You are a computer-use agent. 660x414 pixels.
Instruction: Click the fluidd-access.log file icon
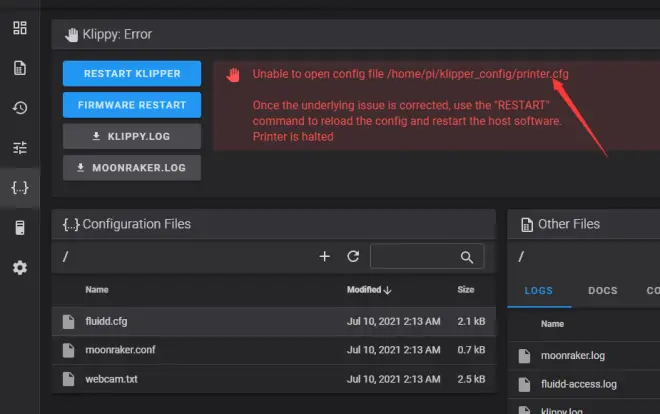click(524, 385)
